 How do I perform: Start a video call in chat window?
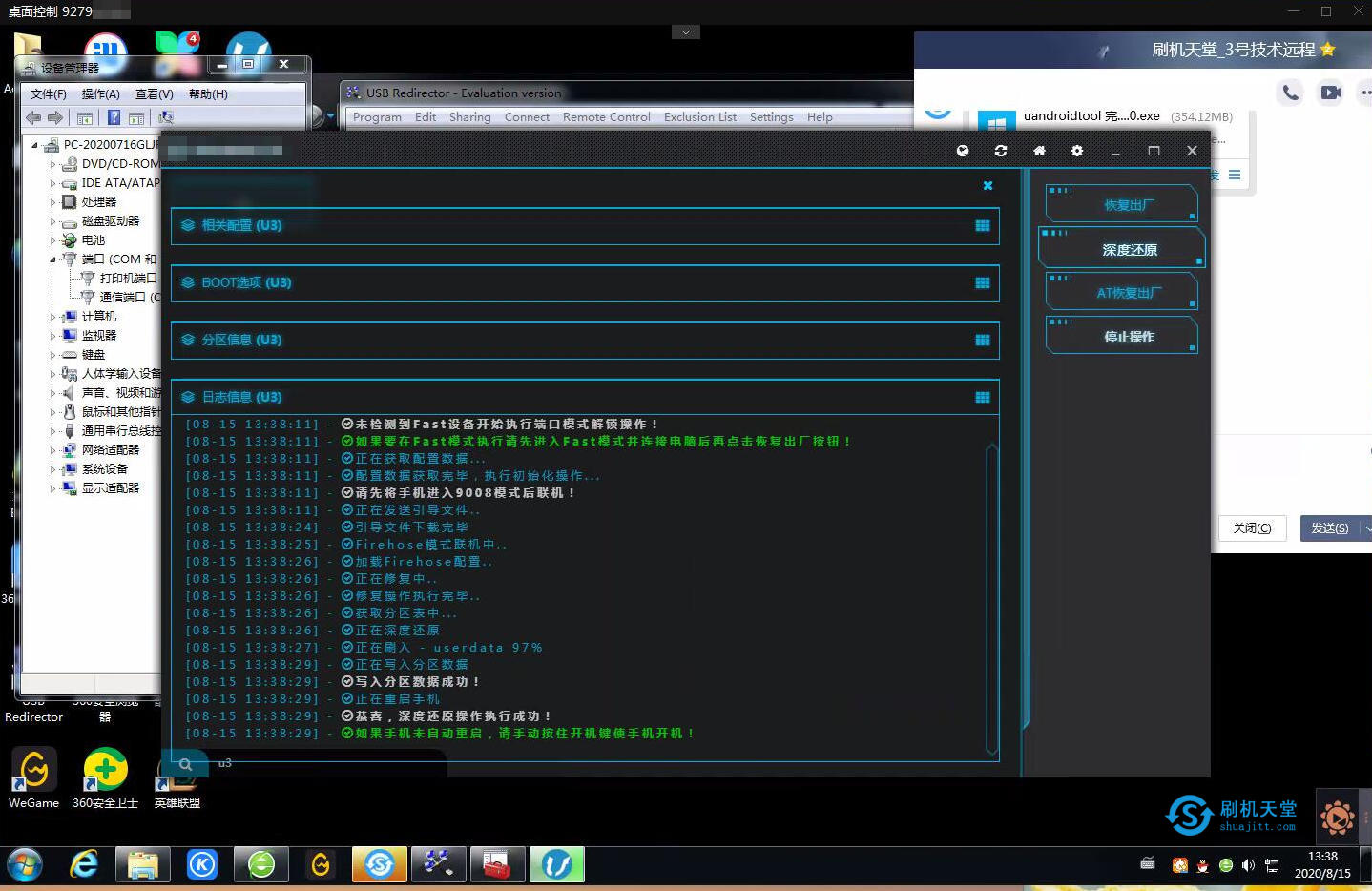[1330, 93]
